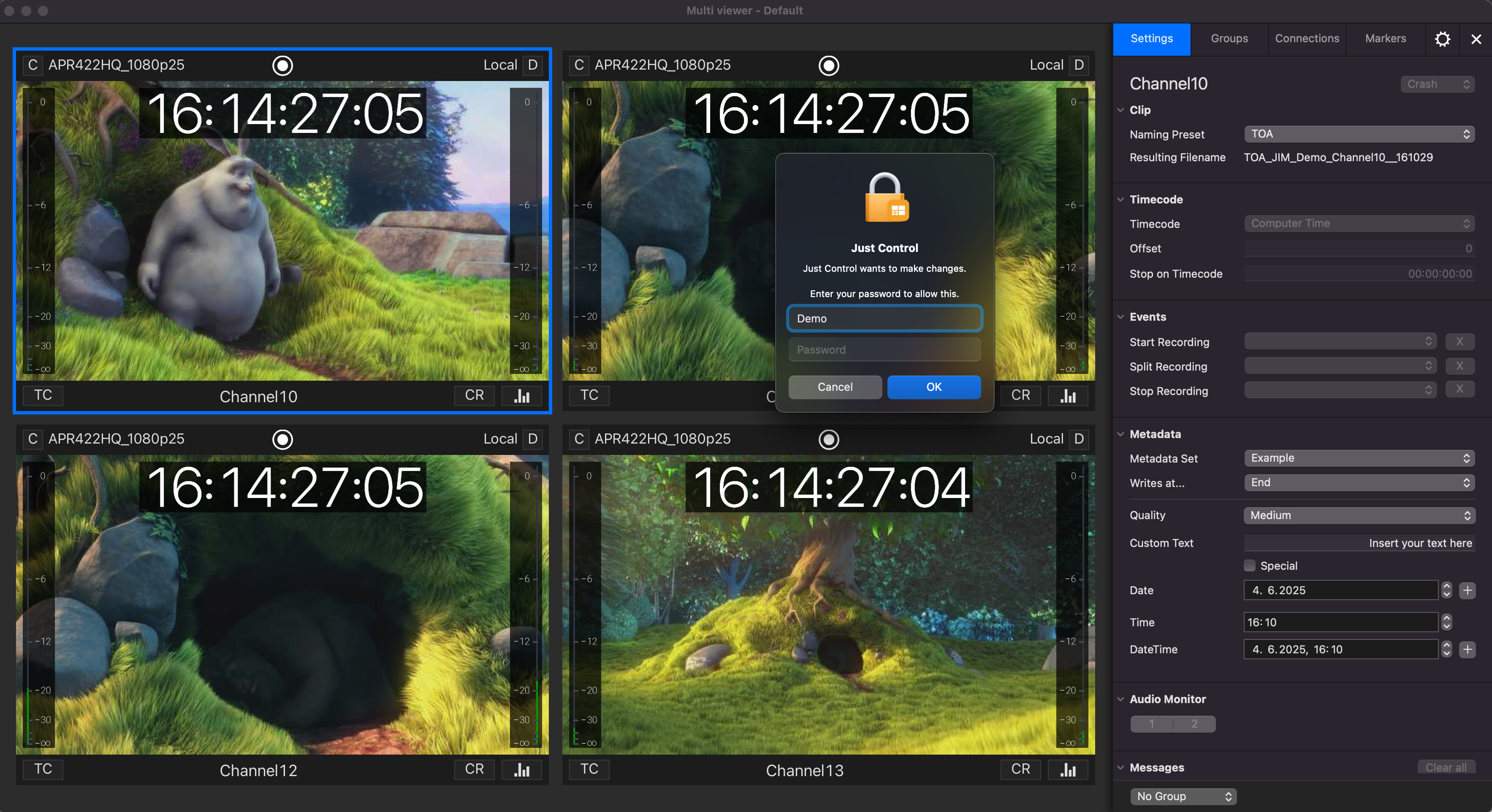Clear the Stop Recording event with X
1492x812 pixels.
[x=1459, y=389]
